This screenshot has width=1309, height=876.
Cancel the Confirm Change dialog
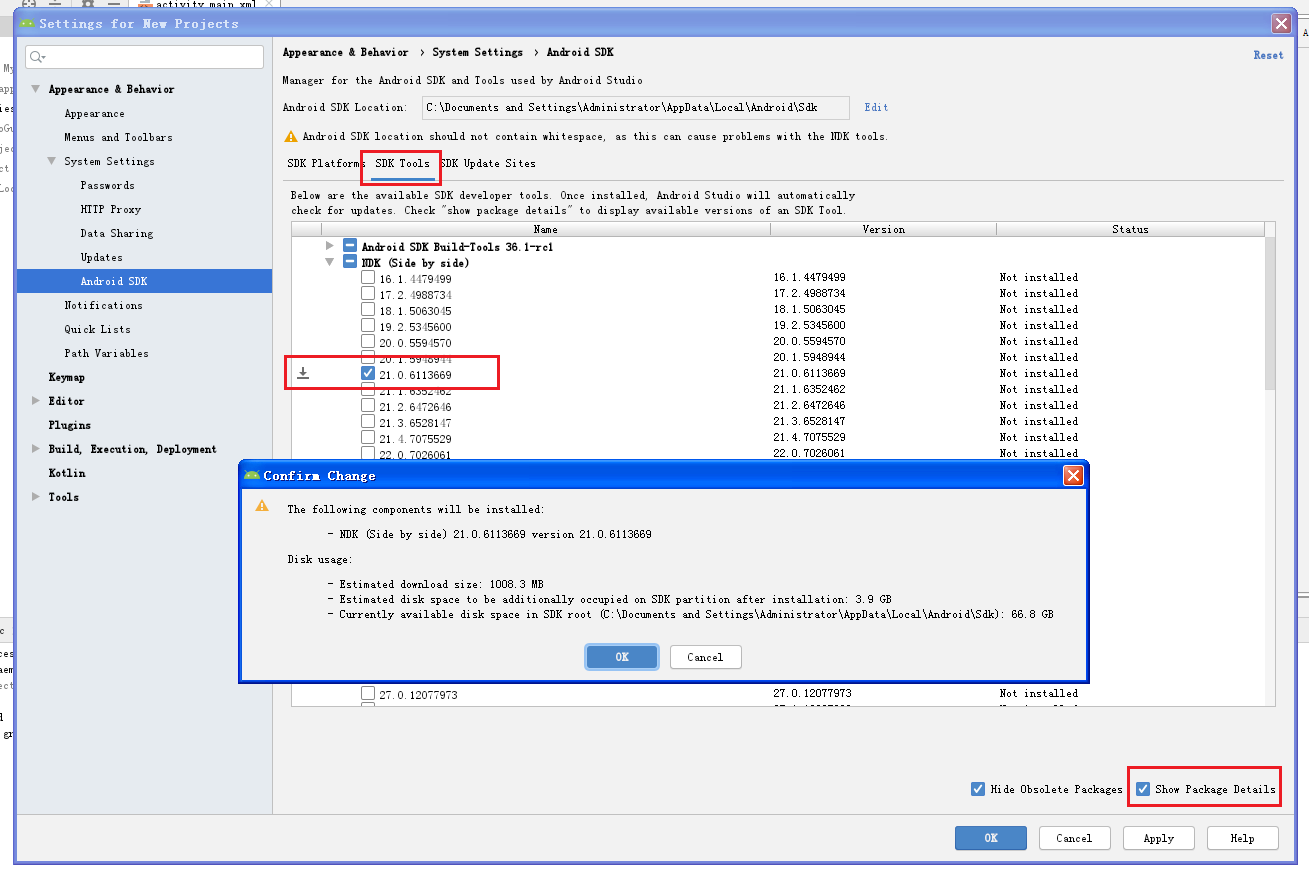point(705,657)
